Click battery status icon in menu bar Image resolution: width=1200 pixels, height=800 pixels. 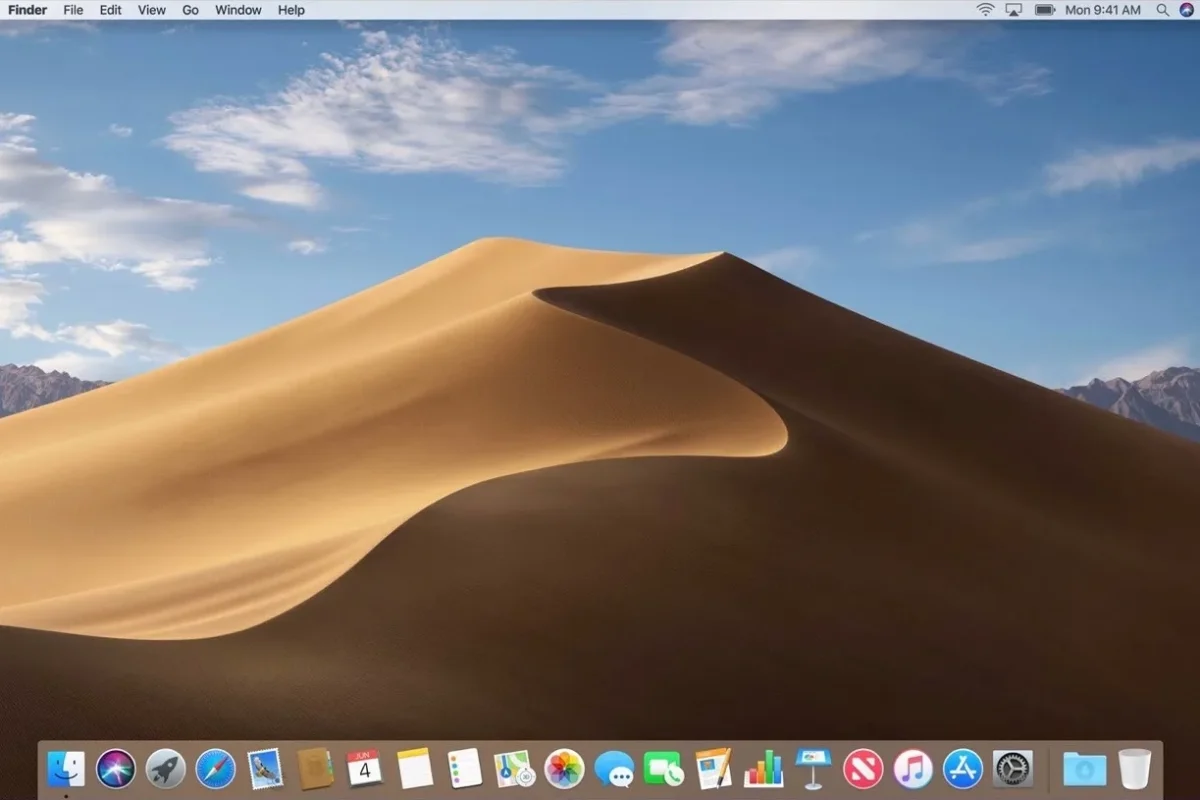click(x=1045, y=10)
